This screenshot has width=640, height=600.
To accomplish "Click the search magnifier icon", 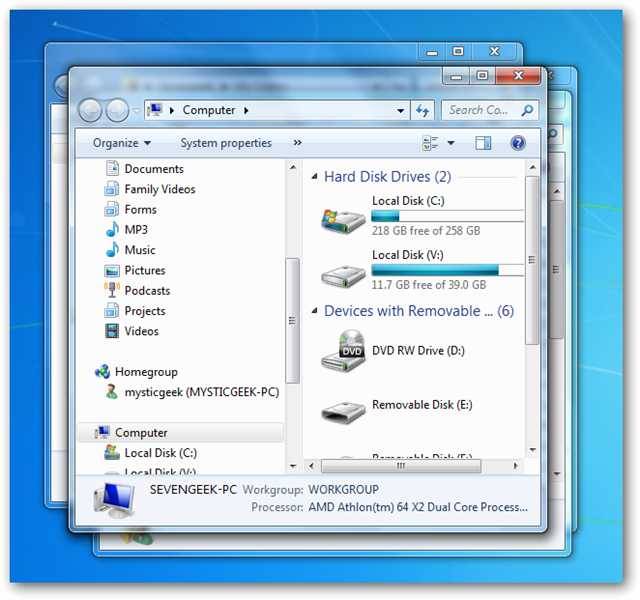I will click(527, 110).
